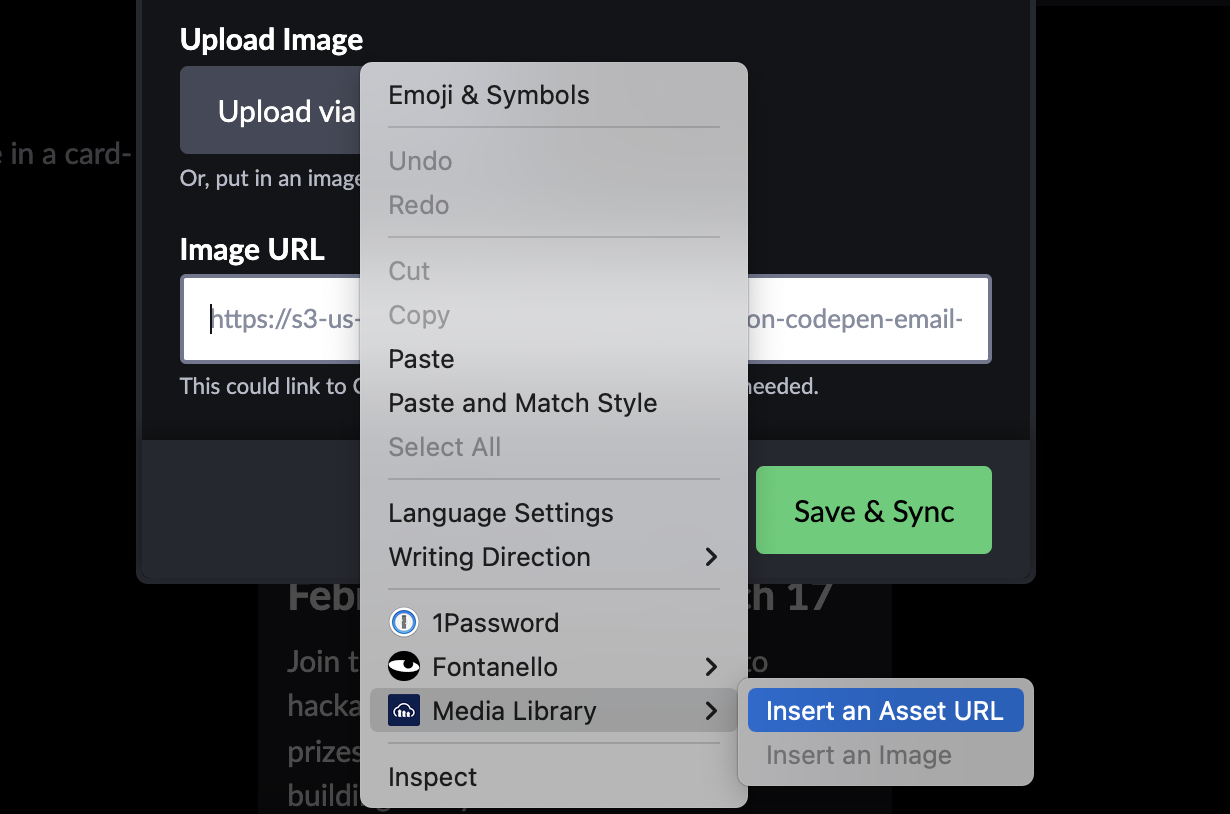Click the Insert an Image submenu entry
The width and height of the screenshot is (1230, 814).
859,755
